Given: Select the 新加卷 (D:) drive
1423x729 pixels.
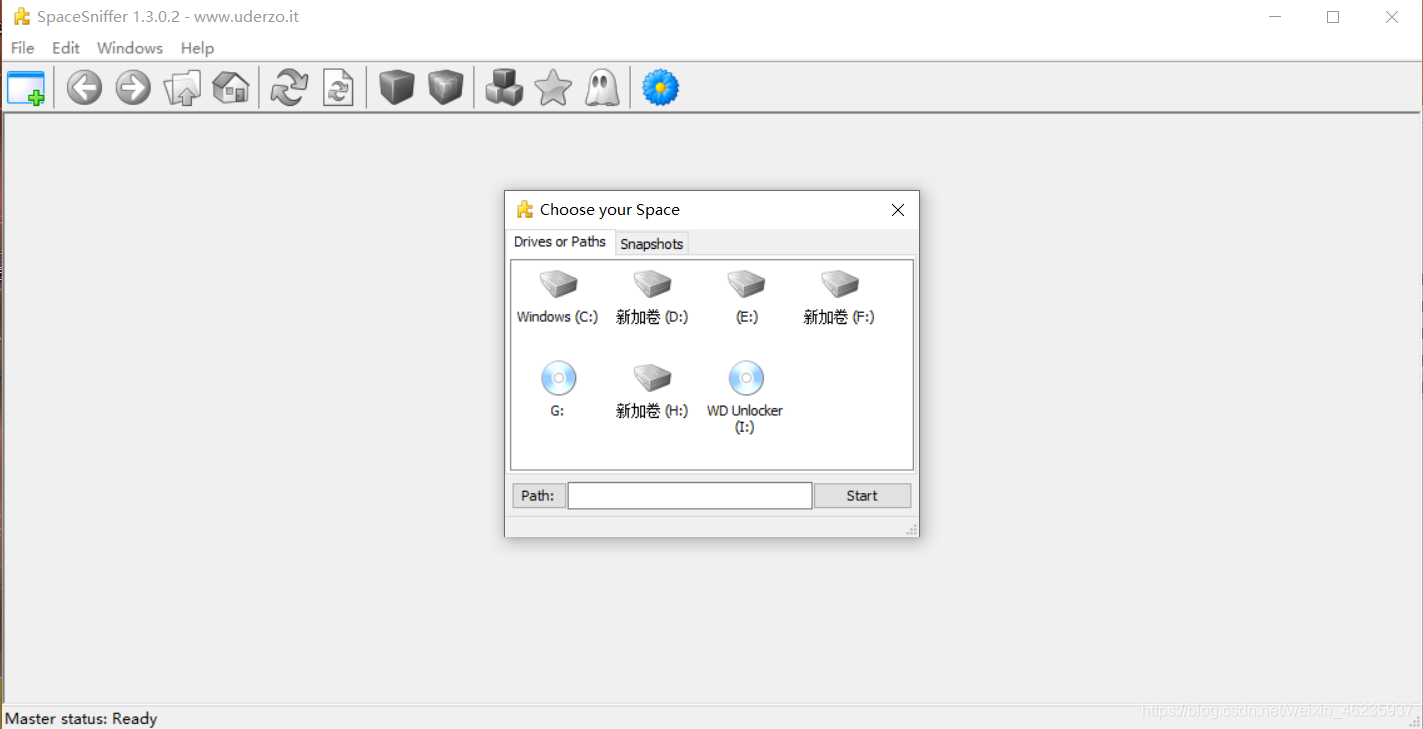Looking at the screenshot, I should tap(652, 297).
